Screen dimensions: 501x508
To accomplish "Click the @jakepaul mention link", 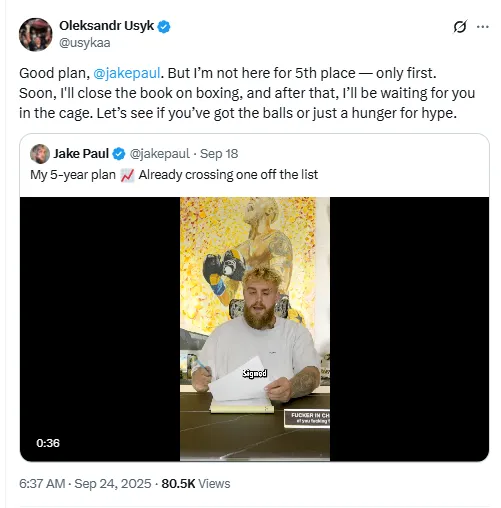I will coord(127,73).
